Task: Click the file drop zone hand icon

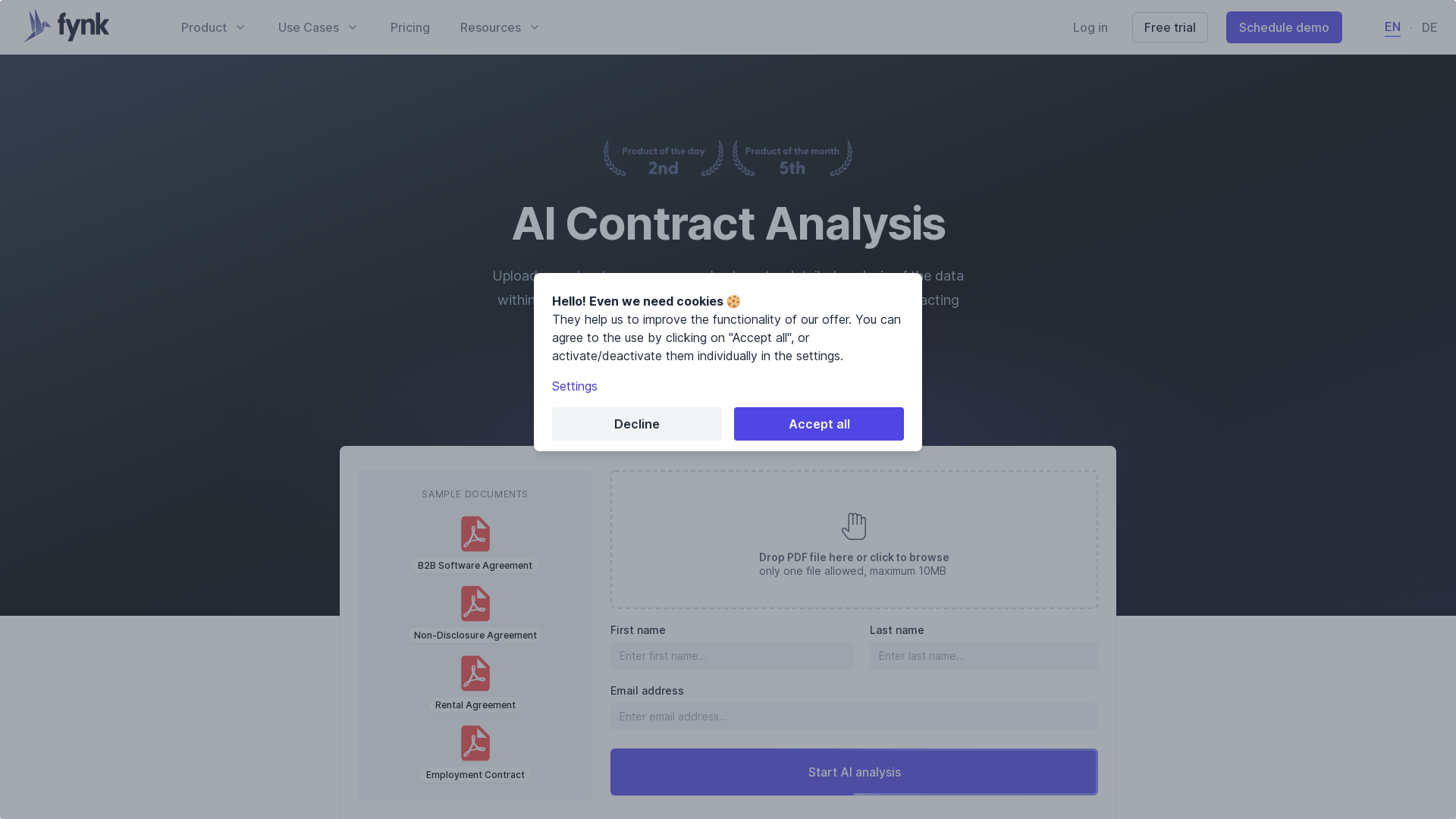Action: point(854,526)
